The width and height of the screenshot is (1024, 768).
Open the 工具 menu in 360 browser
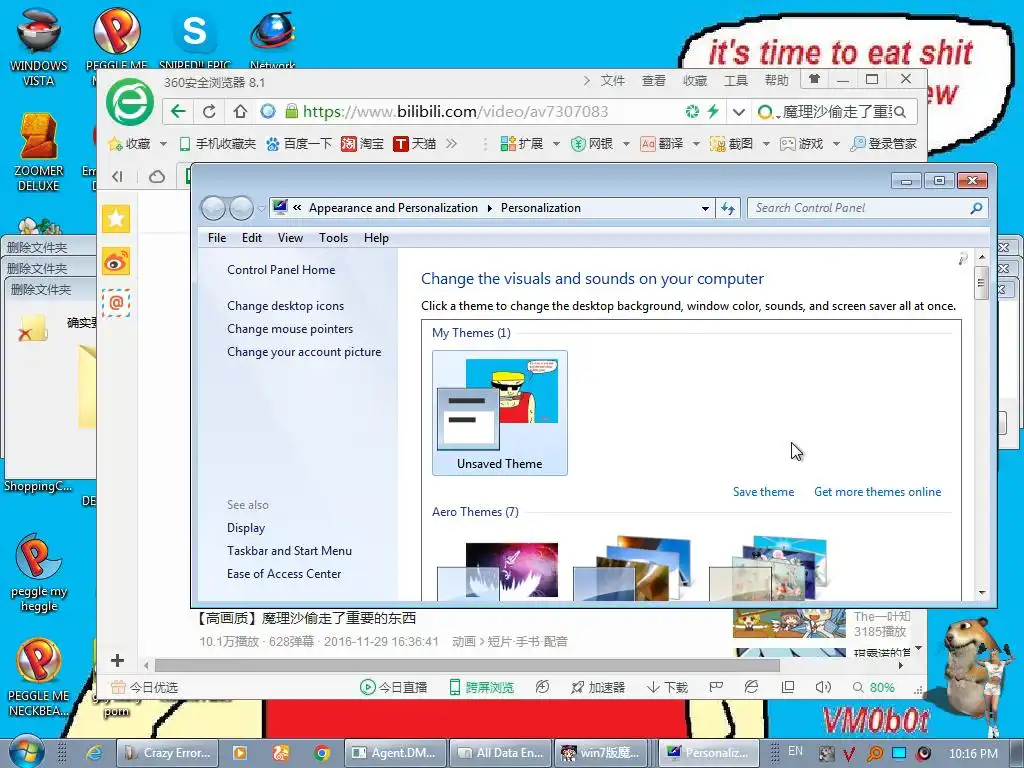pyautogui.click(x=735, y=80)
